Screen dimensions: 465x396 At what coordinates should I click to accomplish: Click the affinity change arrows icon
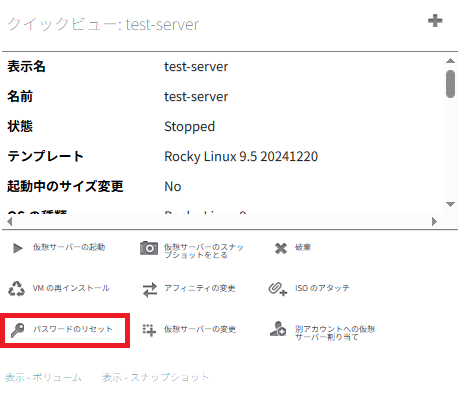(x=150, y=290)
